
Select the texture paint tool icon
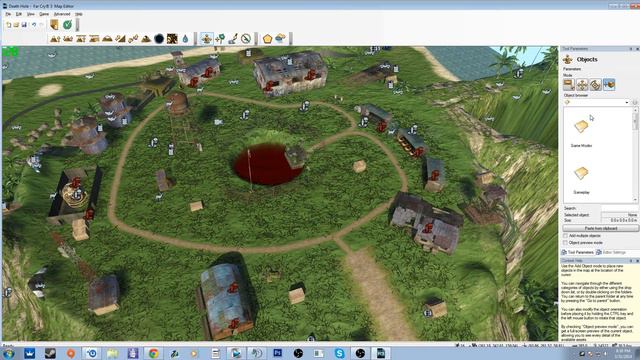pyautogui.click(x=172, y=39)
